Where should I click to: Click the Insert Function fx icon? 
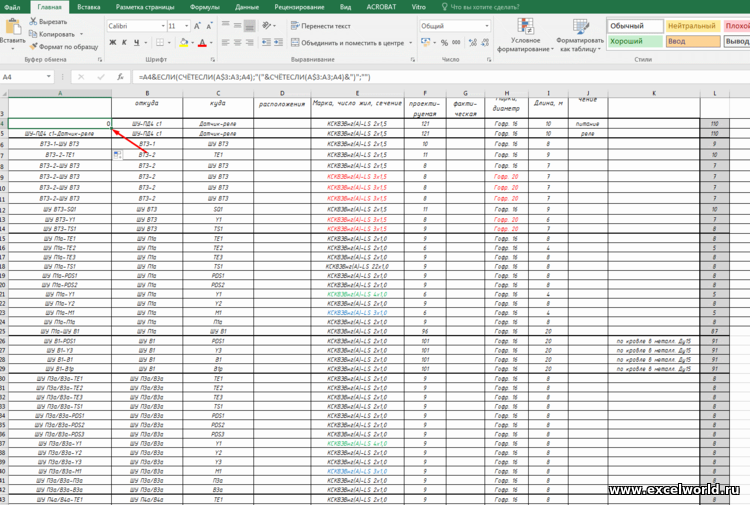pyautogui.click(x=121, y=77)
